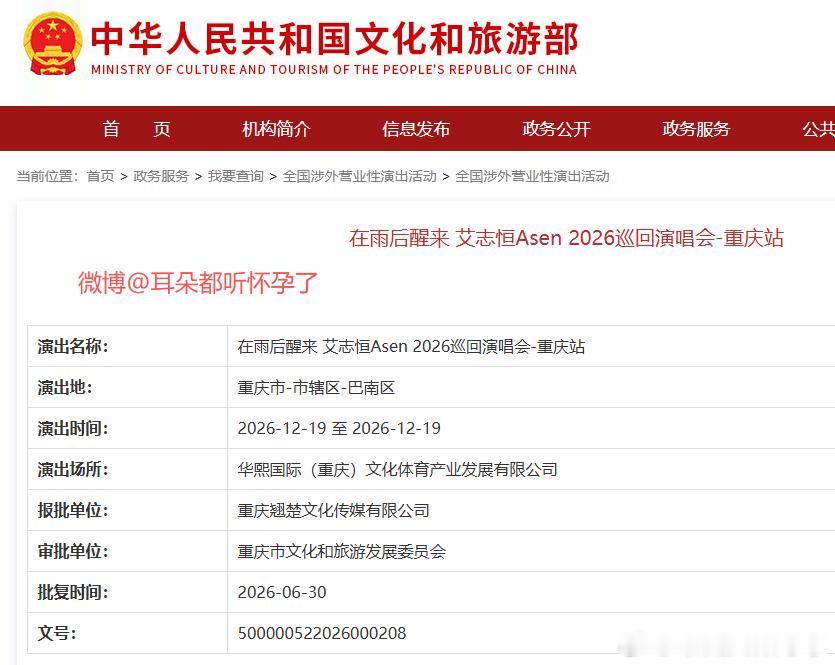Click the value 重庆翘楚文化传媒有限公司
The width and height of the screenshot is (835, 665).
coord(333,511)
